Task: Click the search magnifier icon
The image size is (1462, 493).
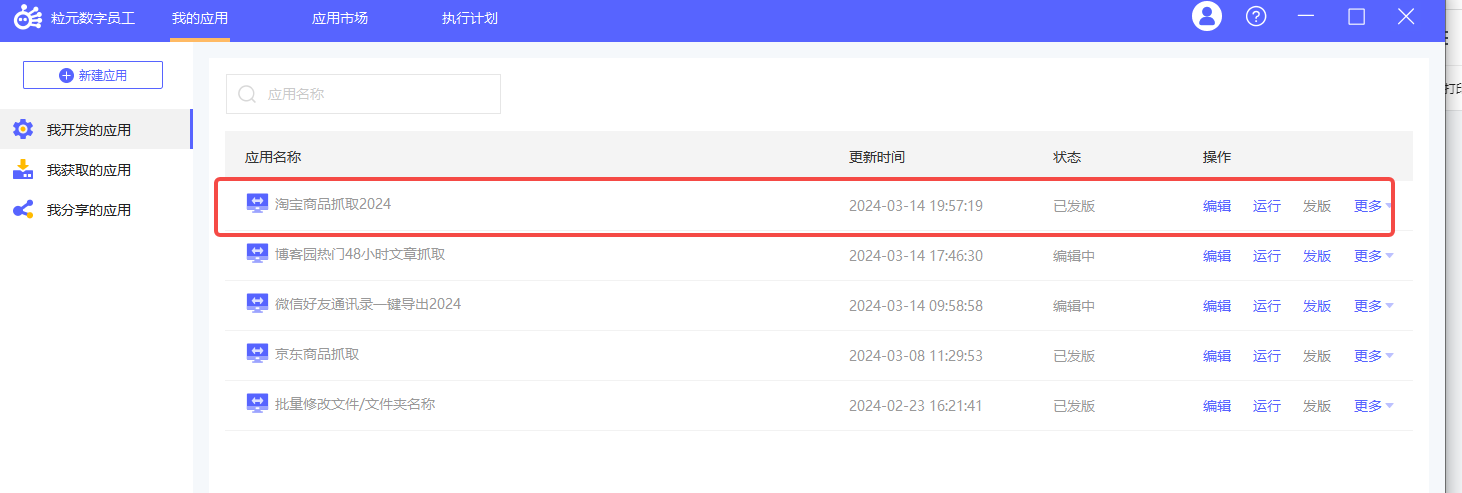Action: (247, 94)
